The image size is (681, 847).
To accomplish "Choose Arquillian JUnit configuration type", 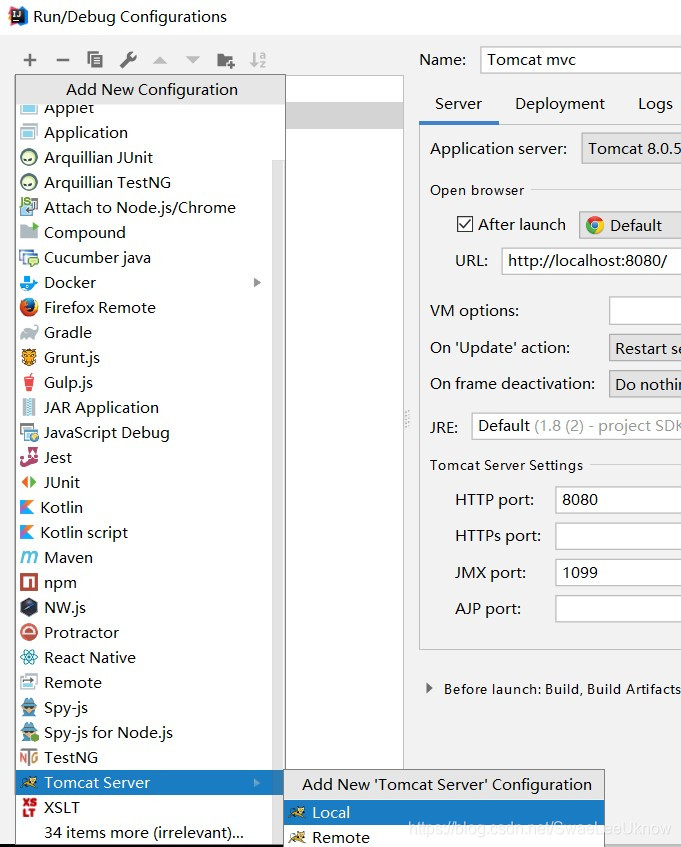I will pos(145,157).
